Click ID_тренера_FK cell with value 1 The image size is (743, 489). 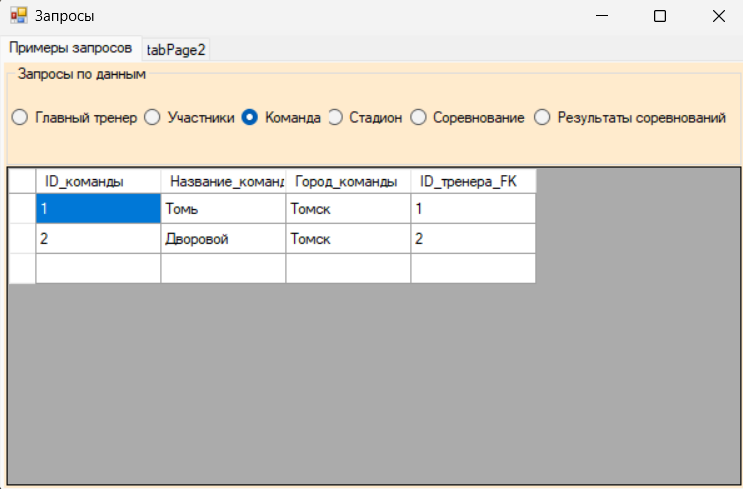pyautogui.click(x=473, y=208)
